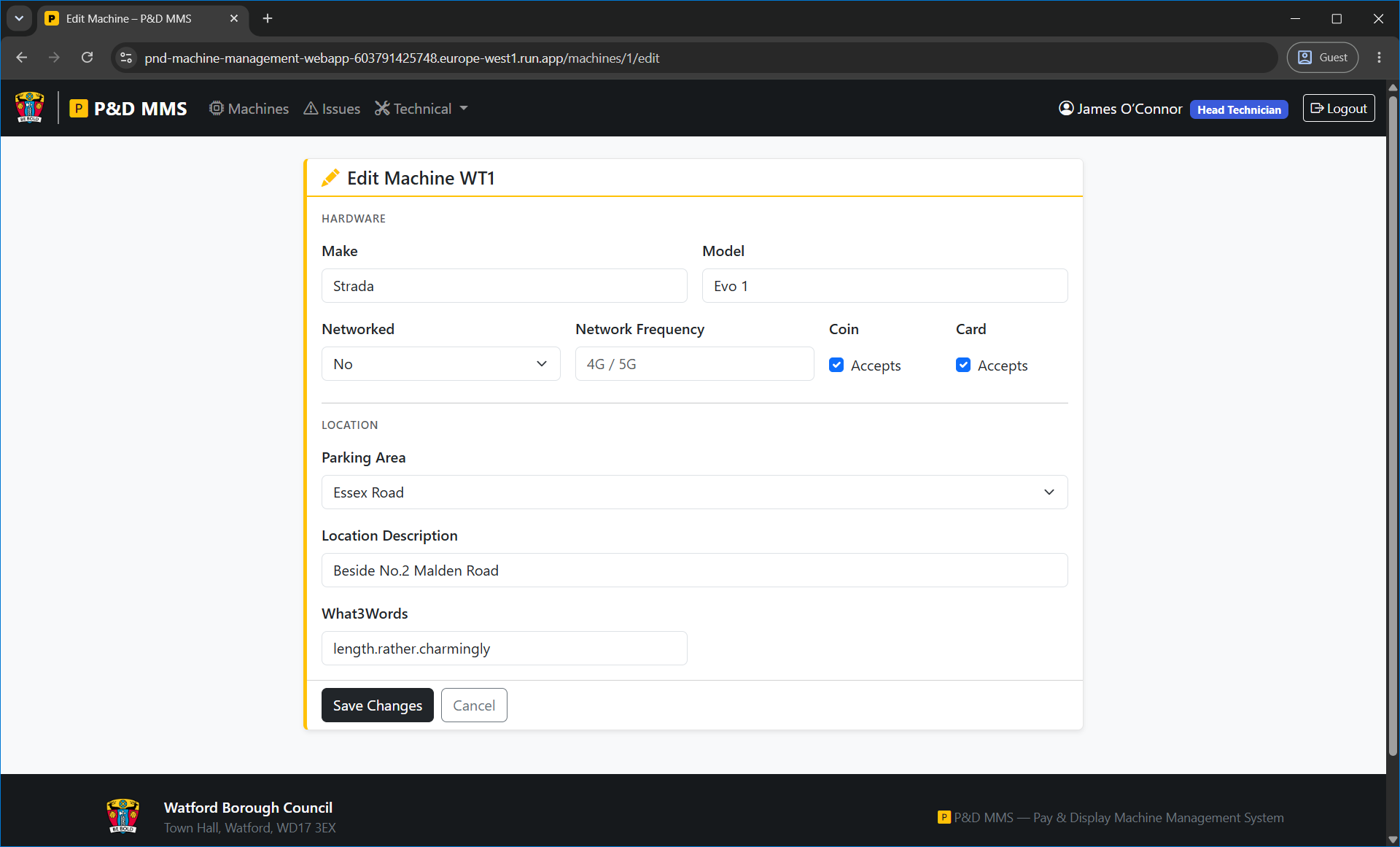
Task: Uncheck the Coin Accepts checkbox
Action: 836,365
